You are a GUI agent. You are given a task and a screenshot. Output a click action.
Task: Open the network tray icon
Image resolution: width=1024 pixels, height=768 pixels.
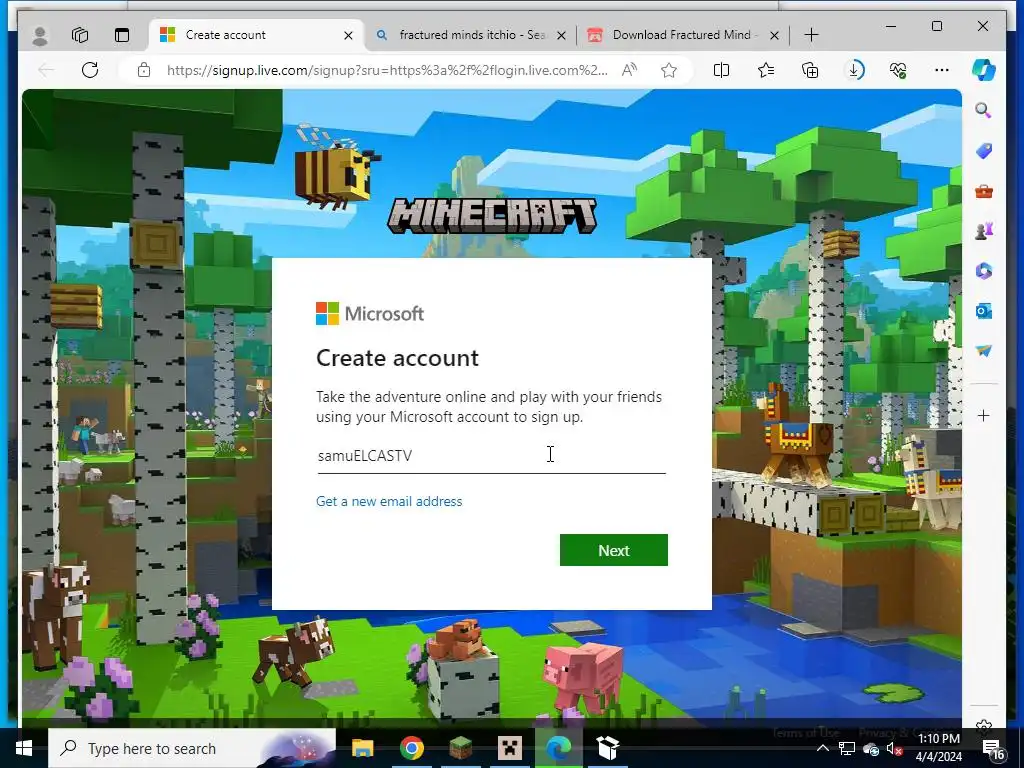pos(847,749)
